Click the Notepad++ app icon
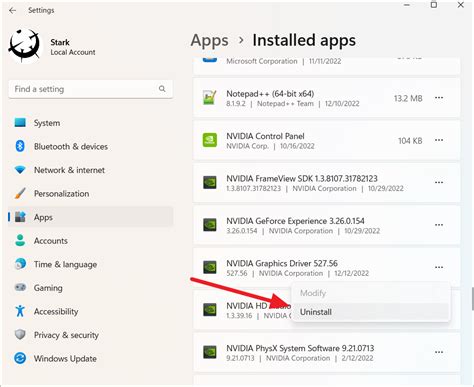This screenshot has height=387, width=474. tap(210, 98)
